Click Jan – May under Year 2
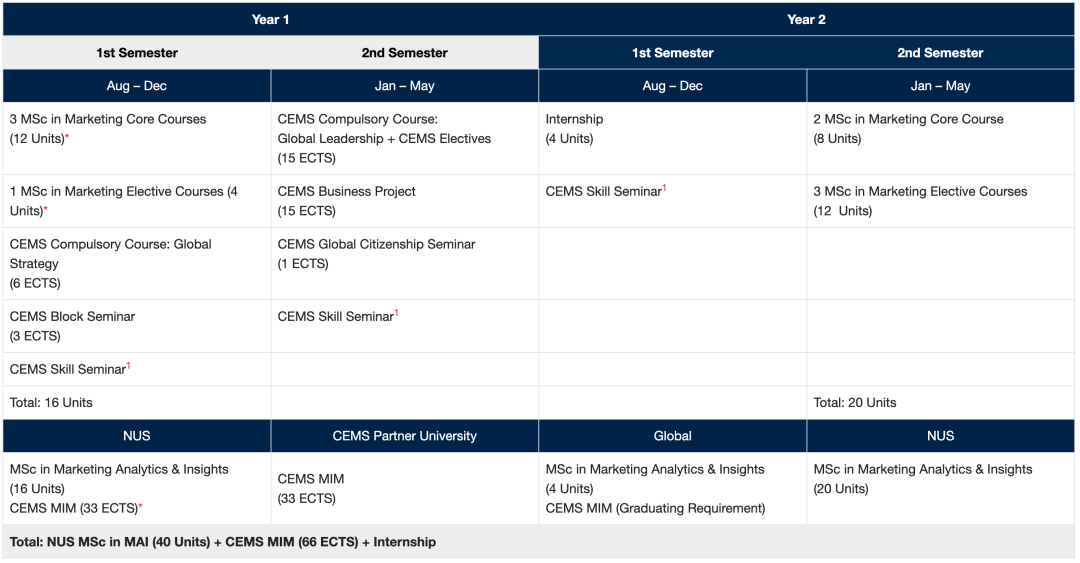Image resolution: width=1080 pixels, height=563 pixels. [x=940, y=86]
